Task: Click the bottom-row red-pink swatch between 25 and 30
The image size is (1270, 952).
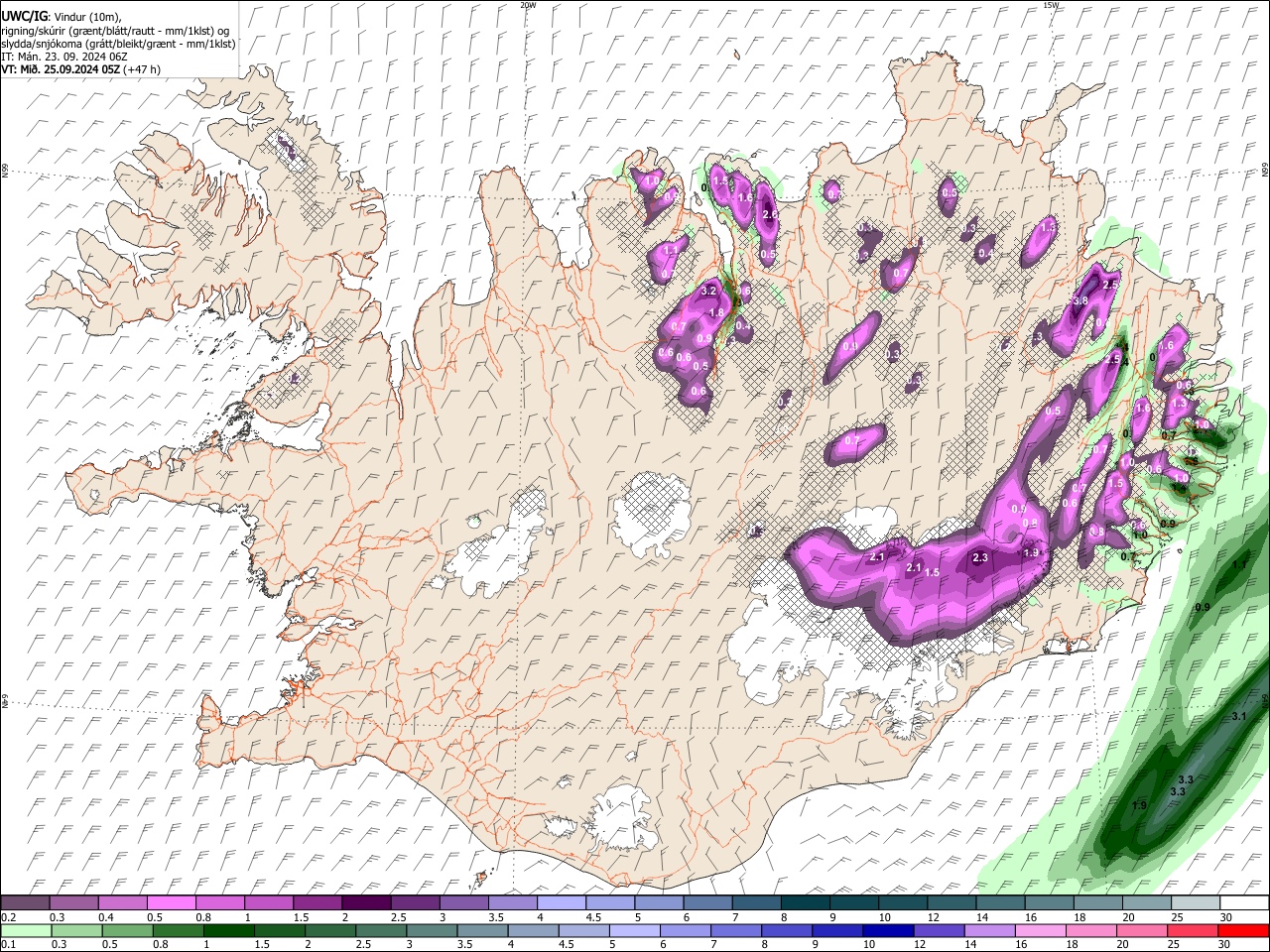Action: tap(1191, 930)
